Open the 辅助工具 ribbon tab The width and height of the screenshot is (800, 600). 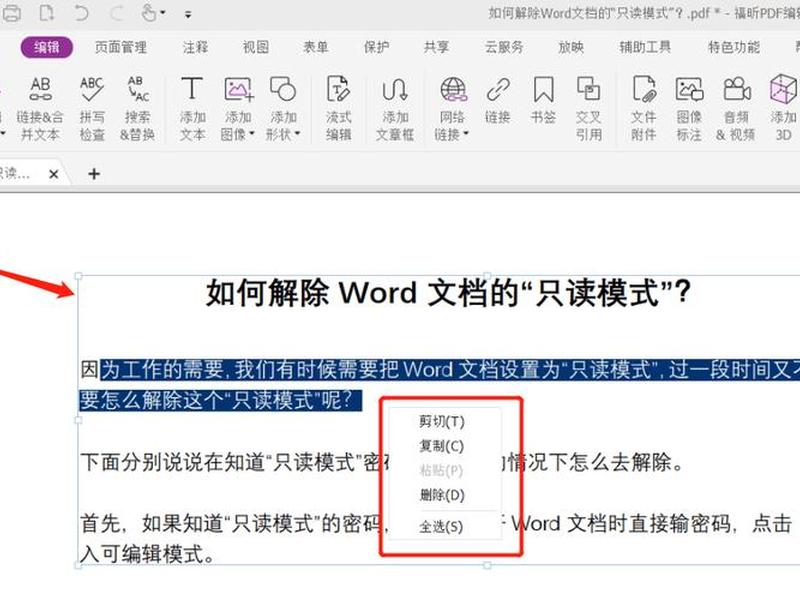(645, 47)
